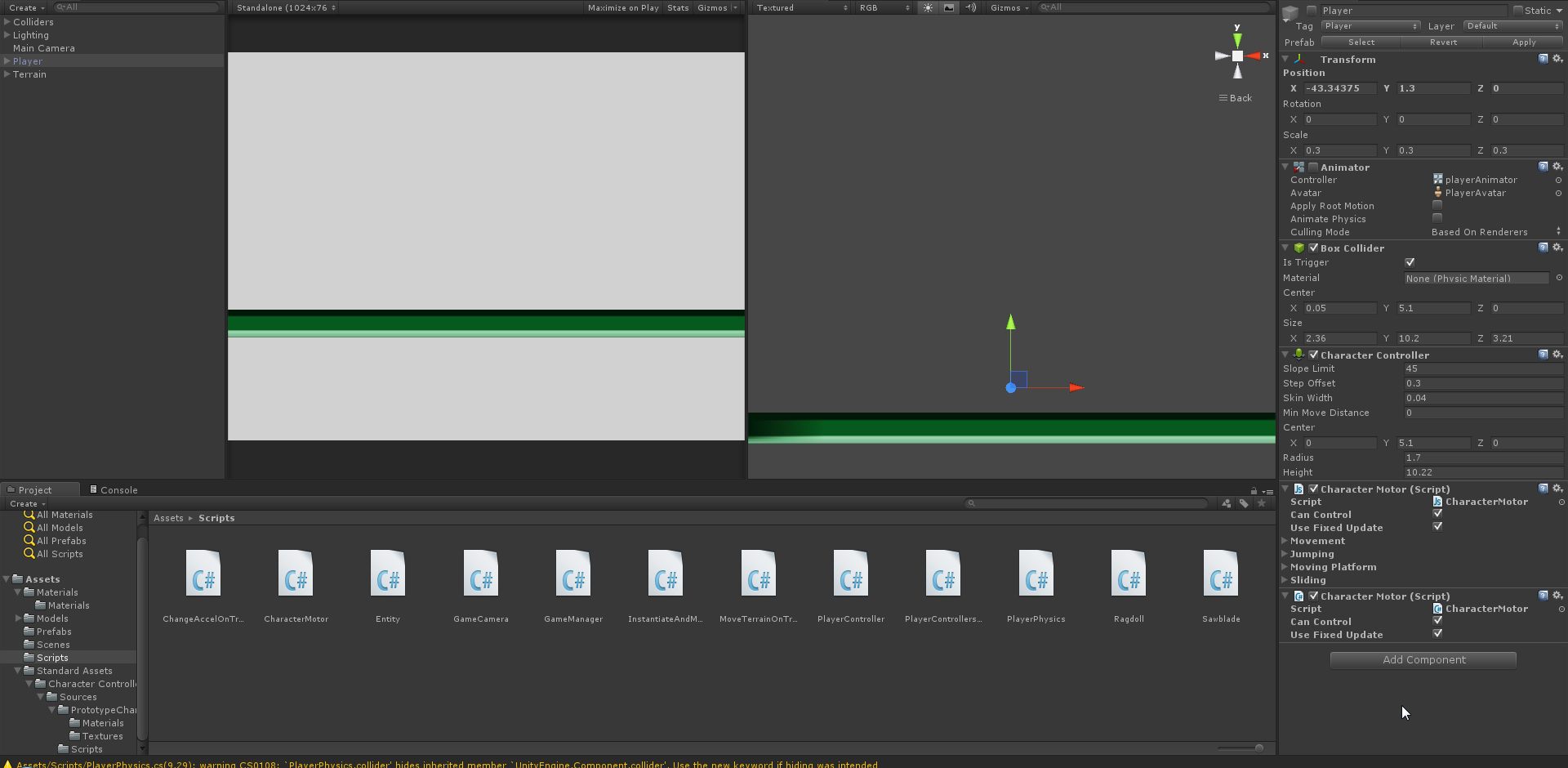This screenshot has width=1568, height=768.
Task: Click the lock icon above the Project panel
Action: 1254,490
